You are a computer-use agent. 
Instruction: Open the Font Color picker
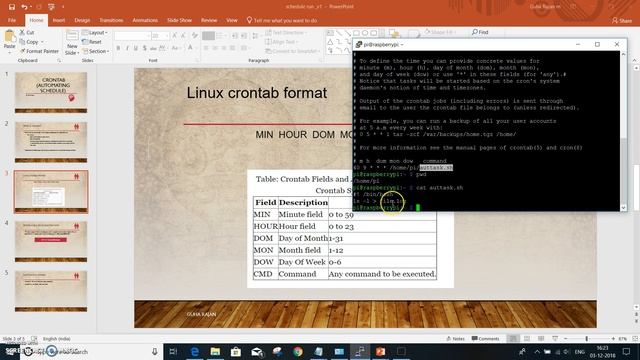tap(191, 48)
